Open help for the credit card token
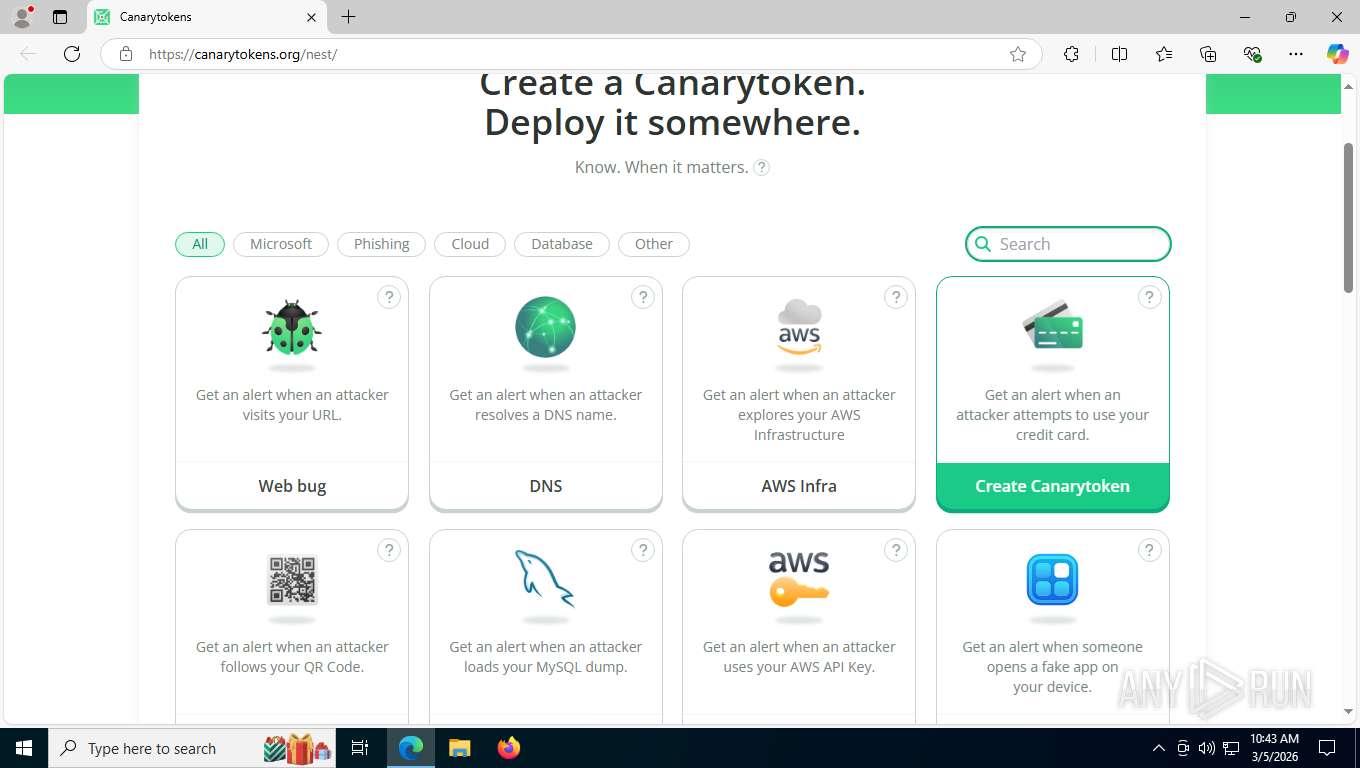Image resolution: width=1360 pixels, height=768 pixels. [1150, 297]
